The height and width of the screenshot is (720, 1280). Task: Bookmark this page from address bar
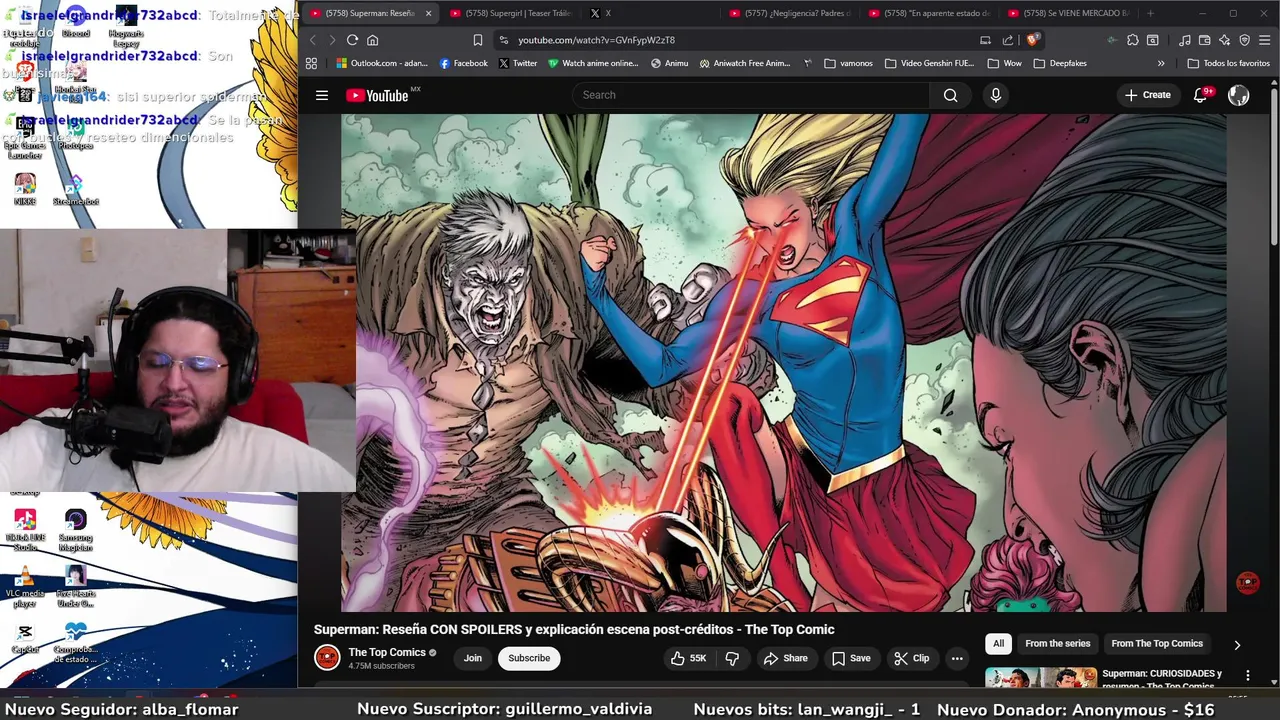pyautogui.click(x=477, y=40)
